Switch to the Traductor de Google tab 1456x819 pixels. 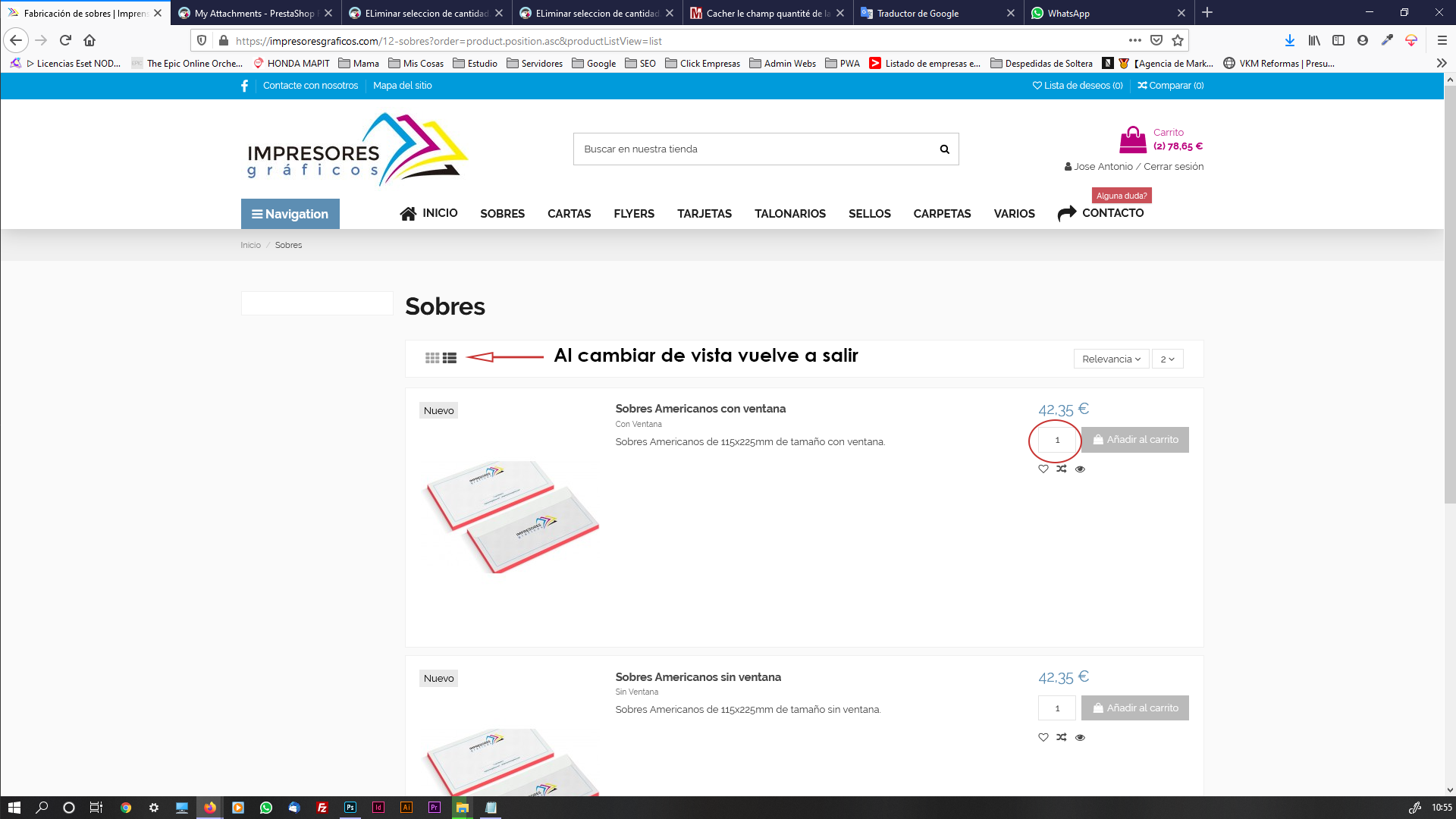[918, 13]
